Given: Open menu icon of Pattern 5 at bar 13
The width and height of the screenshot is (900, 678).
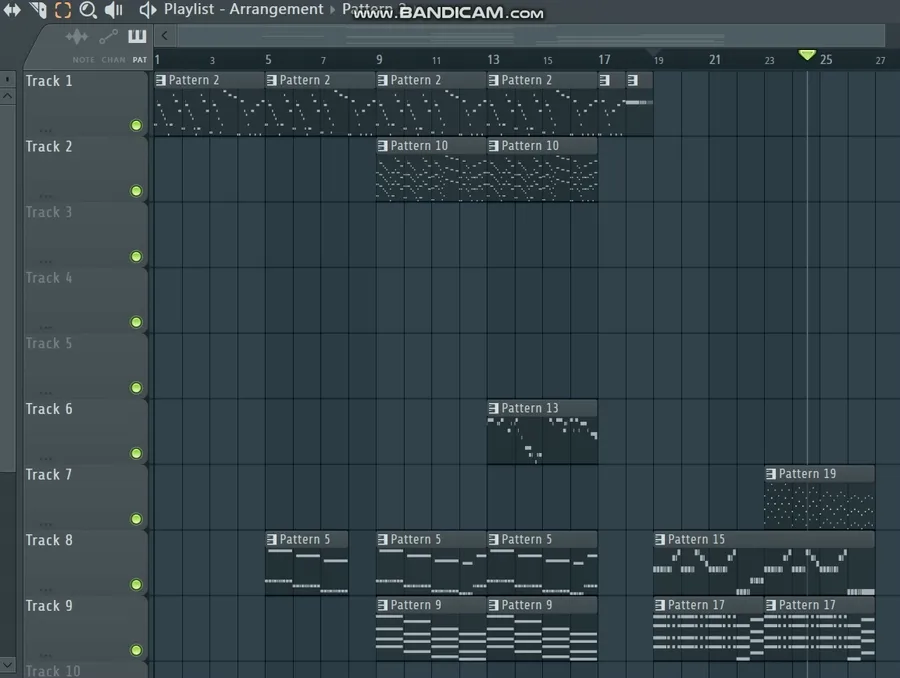Looking at the screenshot, I should [493, 540].
